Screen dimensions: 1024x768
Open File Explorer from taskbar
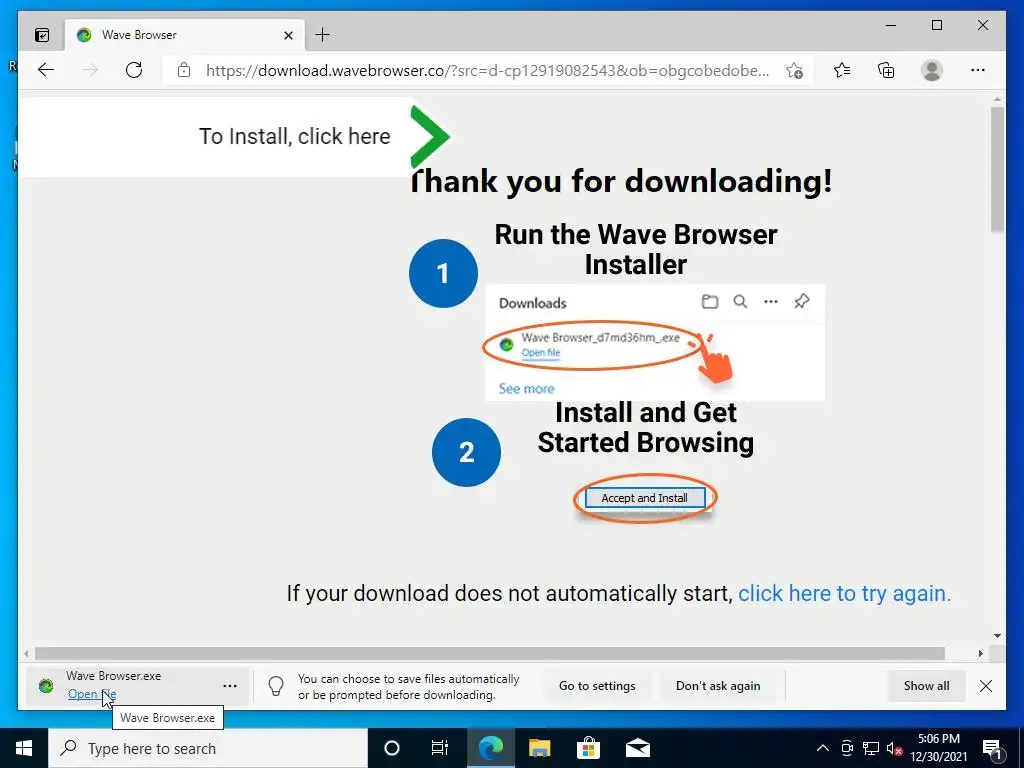[539, 748]
